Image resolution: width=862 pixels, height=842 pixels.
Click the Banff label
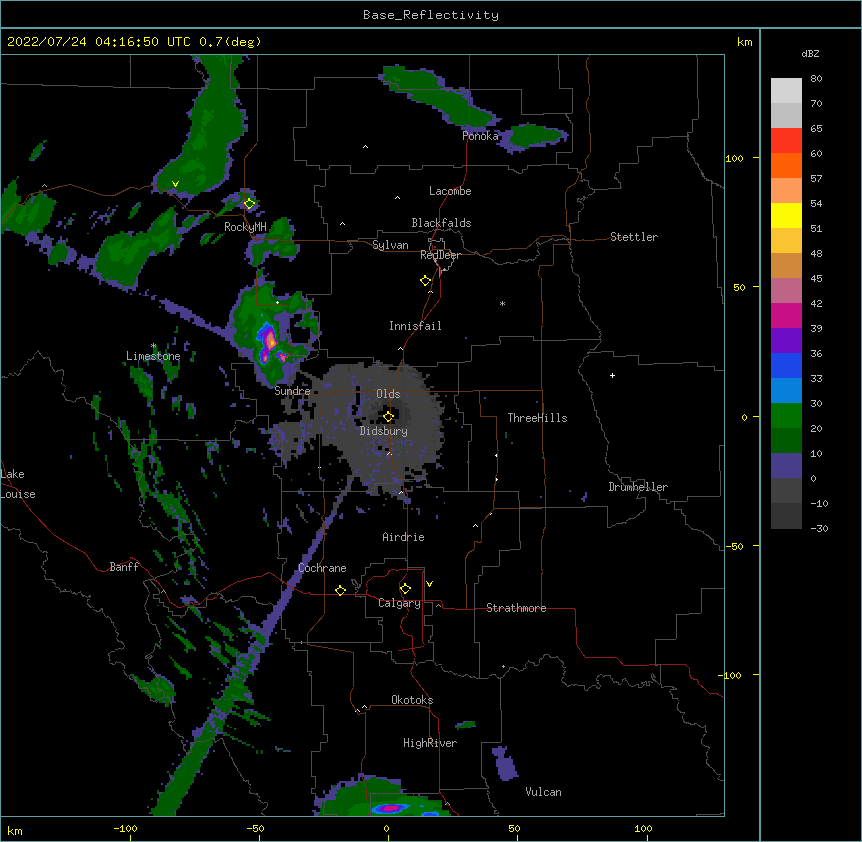pos(124,567)
